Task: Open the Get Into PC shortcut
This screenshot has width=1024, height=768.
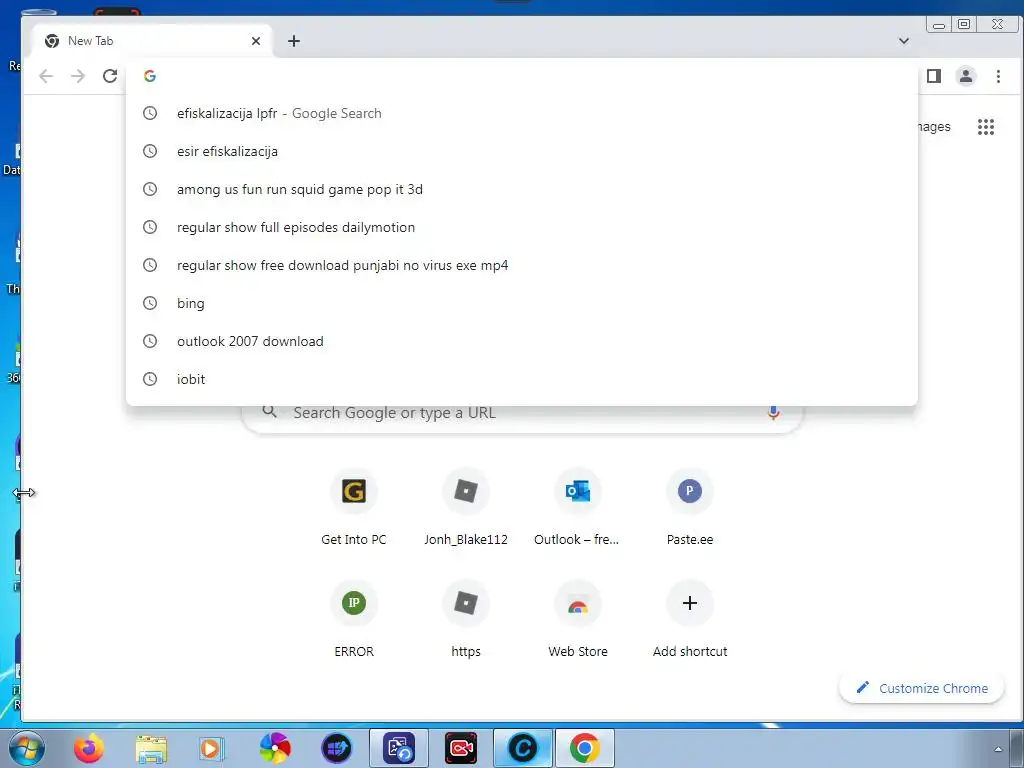Action: coord(353,507)
